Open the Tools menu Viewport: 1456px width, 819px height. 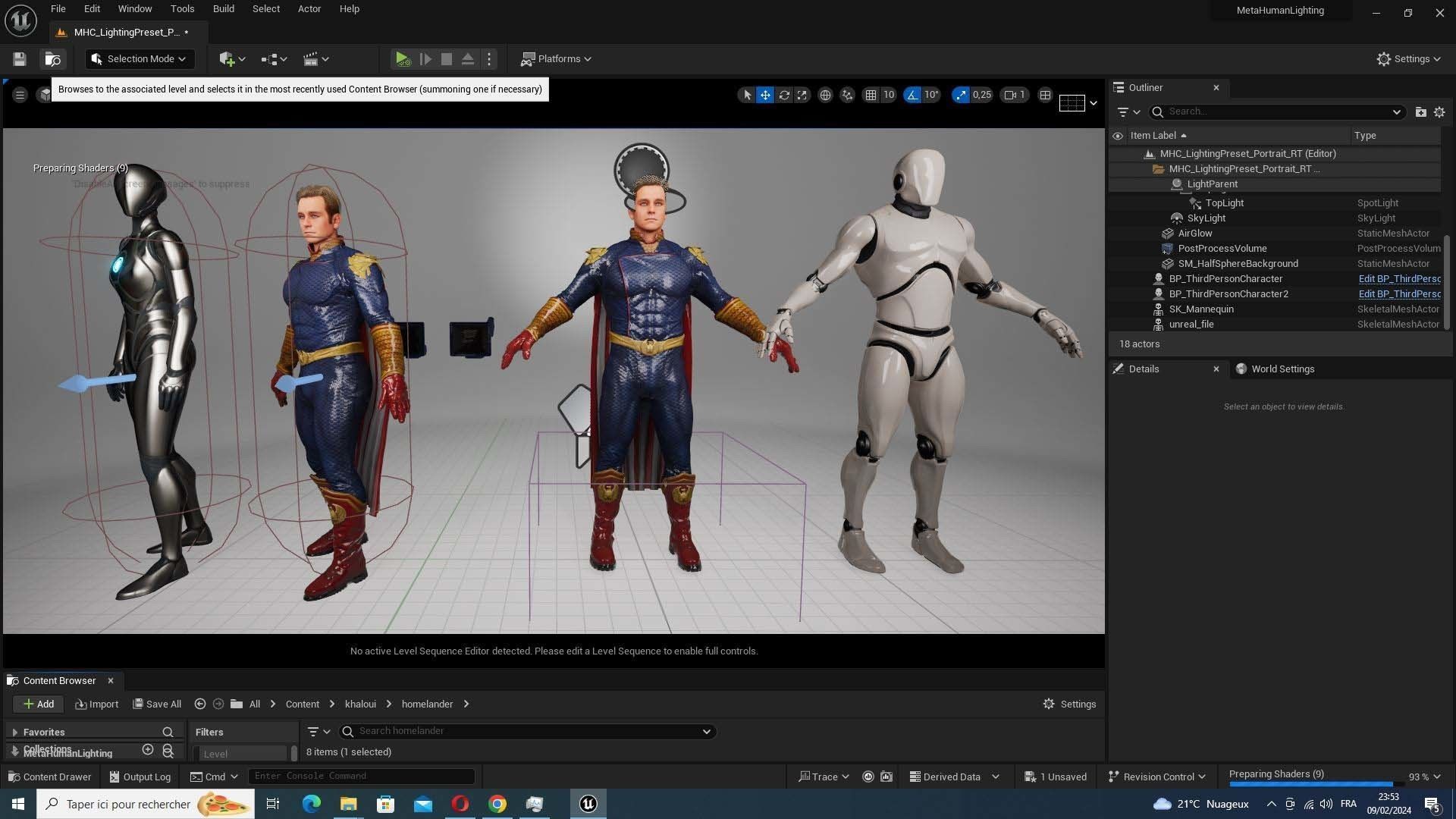182,9
